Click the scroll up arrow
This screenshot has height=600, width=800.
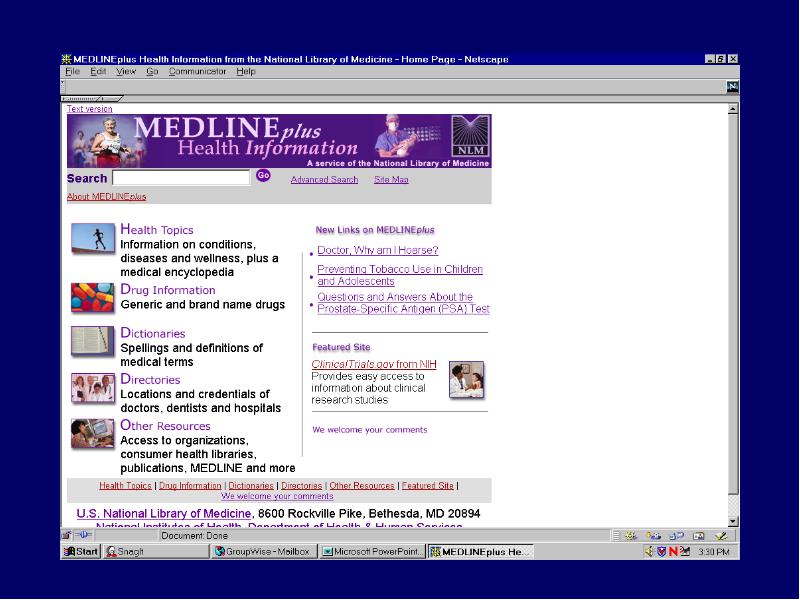coord(733,109)
